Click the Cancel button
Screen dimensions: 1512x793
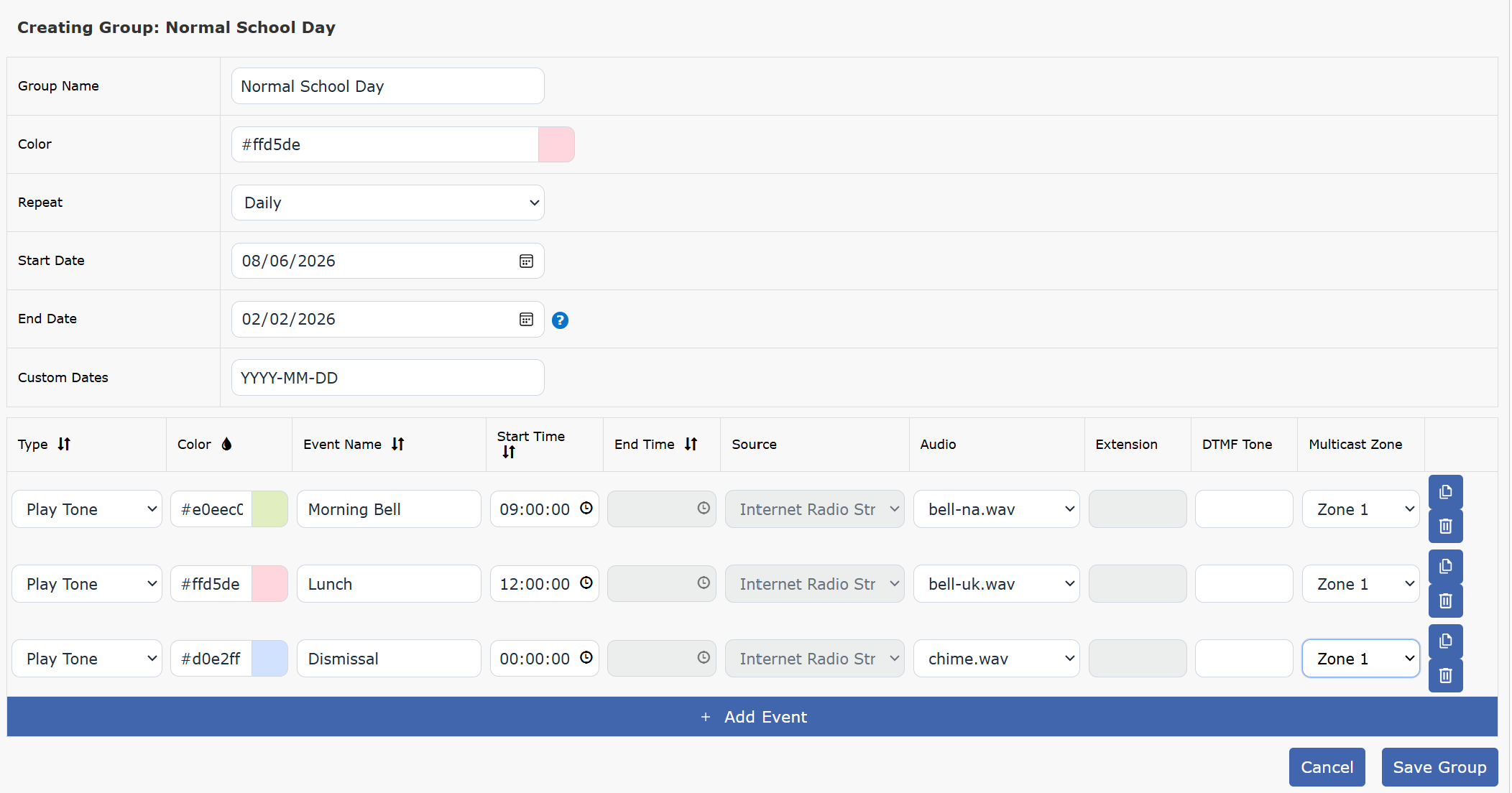click(x=1327, y=767)
